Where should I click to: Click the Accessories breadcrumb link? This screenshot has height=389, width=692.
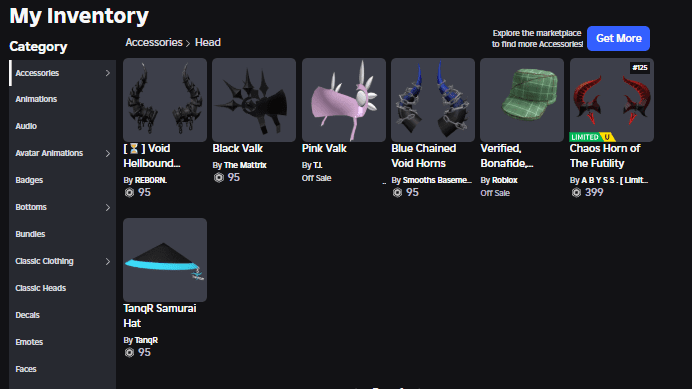(154, 42)
